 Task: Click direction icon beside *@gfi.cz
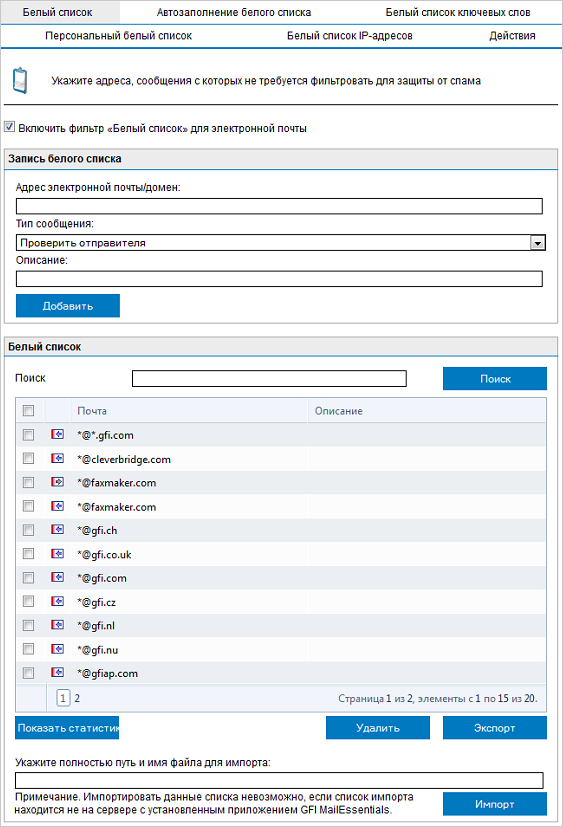click(58, 601)
